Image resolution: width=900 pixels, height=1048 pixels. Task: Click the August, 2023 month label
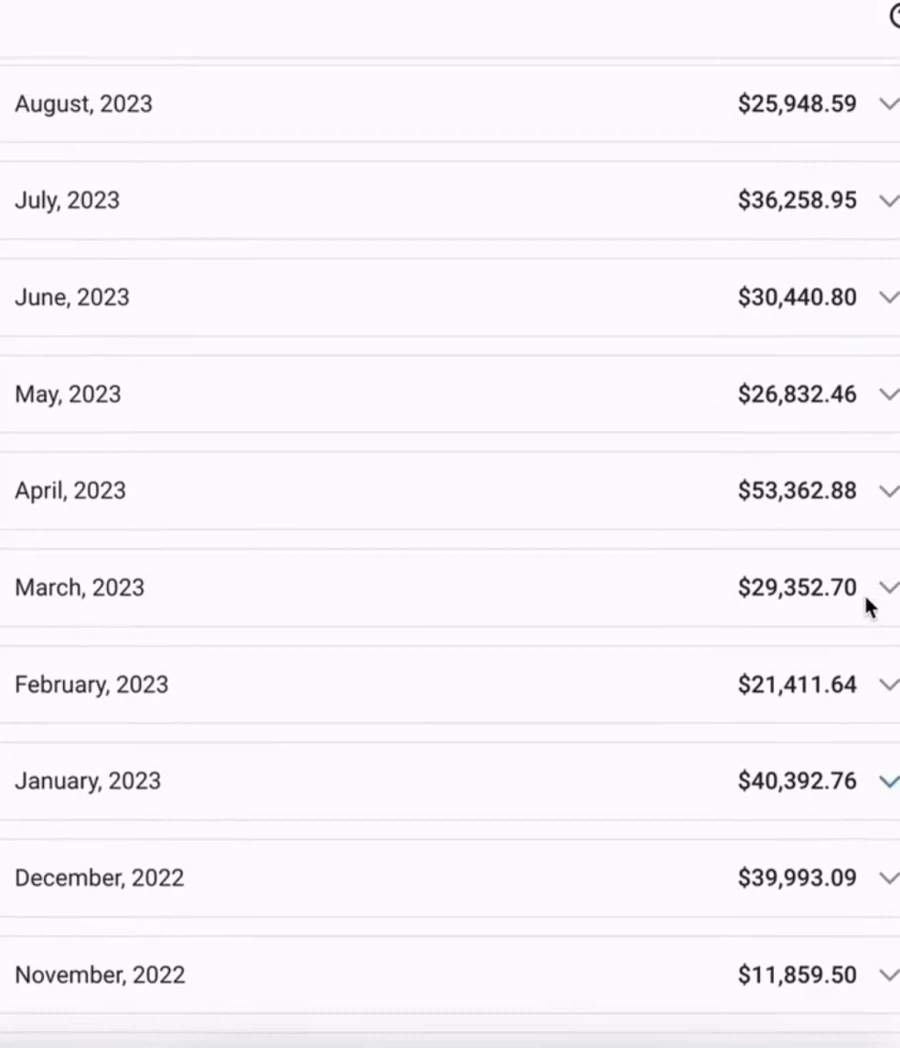(83, 104)
